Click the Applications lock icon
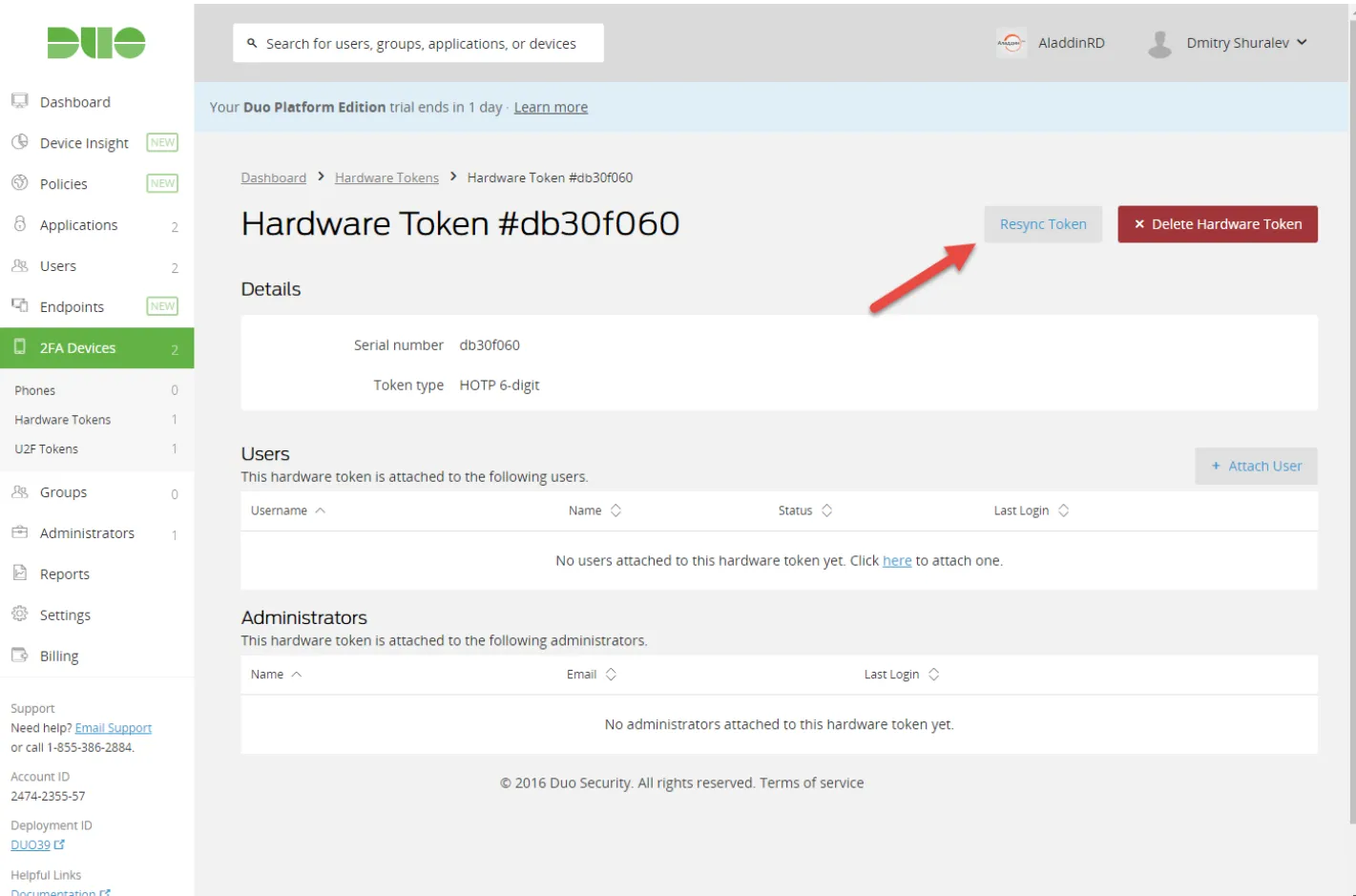Image resolution: width=1356 pixels, height=896 pixels. point(19,224)
